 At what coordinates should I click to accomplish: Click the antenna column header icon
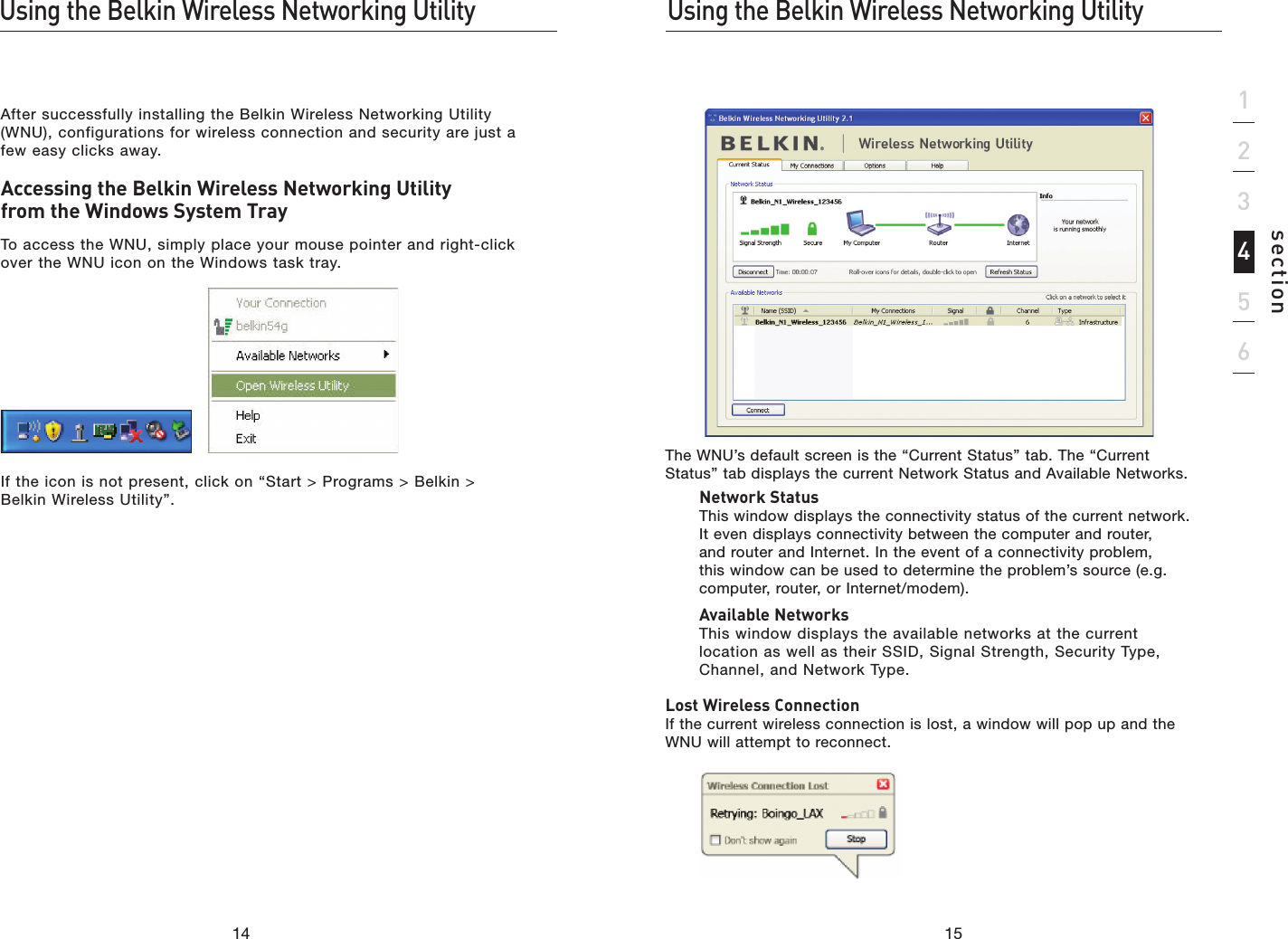[745, 310]
